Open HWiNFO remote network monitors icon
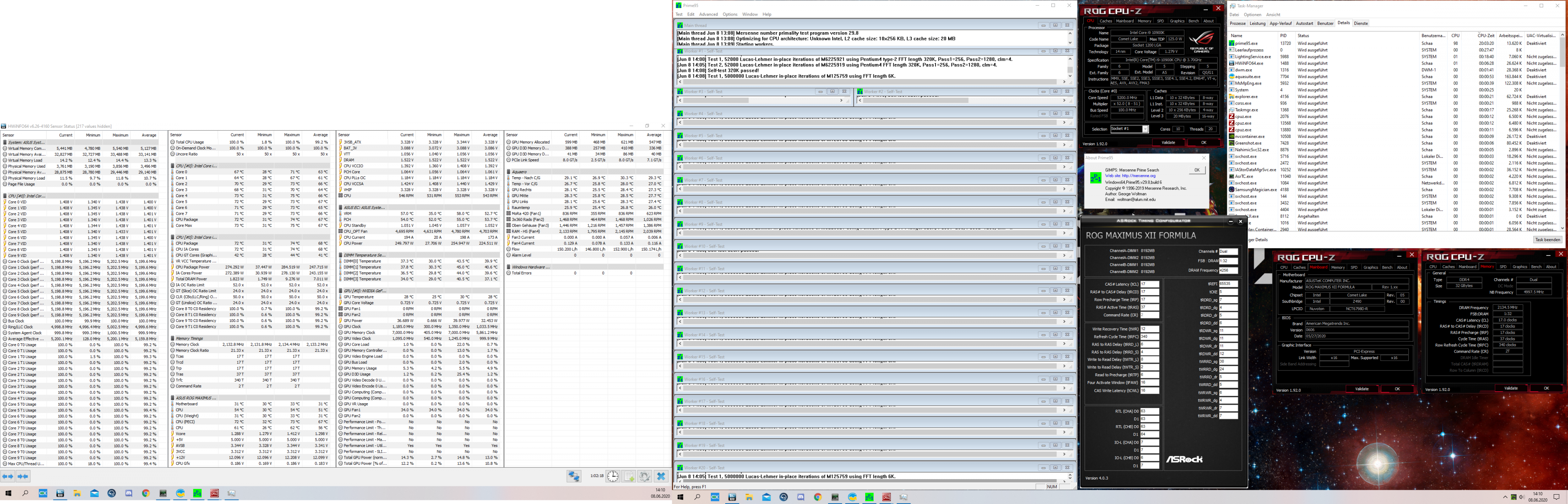 point(573,477)
